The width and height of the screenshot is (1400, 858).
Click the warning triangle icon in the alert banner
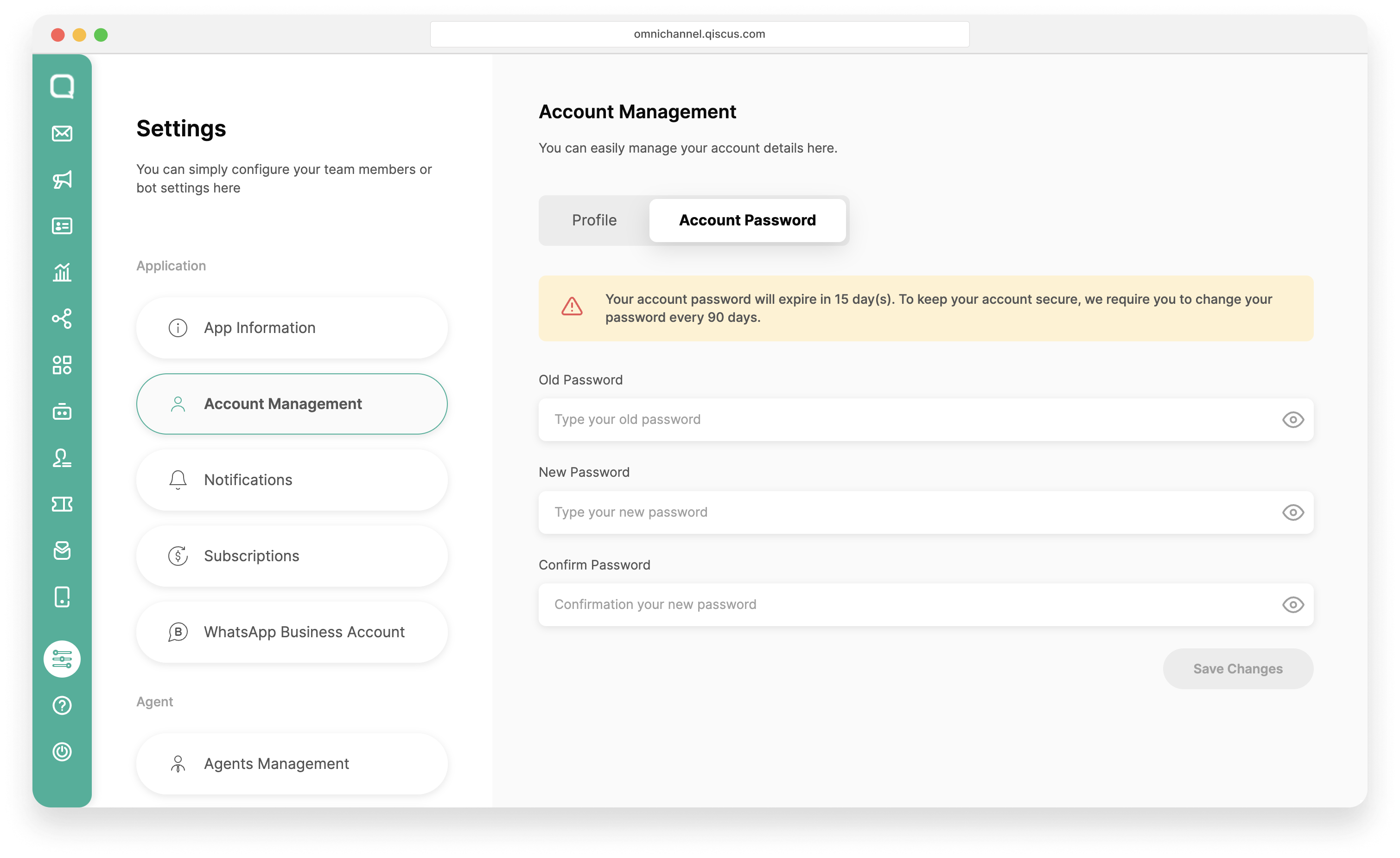click(572, 306)
